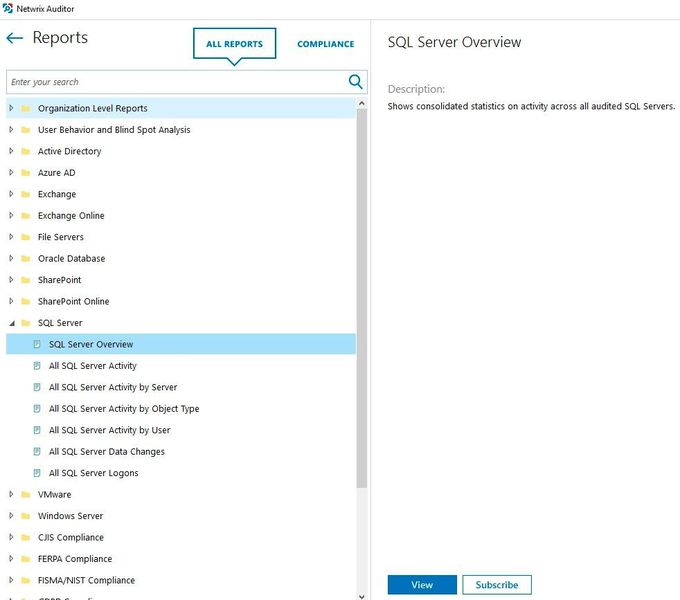Click the Exchange folder icon

tap(26, 194)
